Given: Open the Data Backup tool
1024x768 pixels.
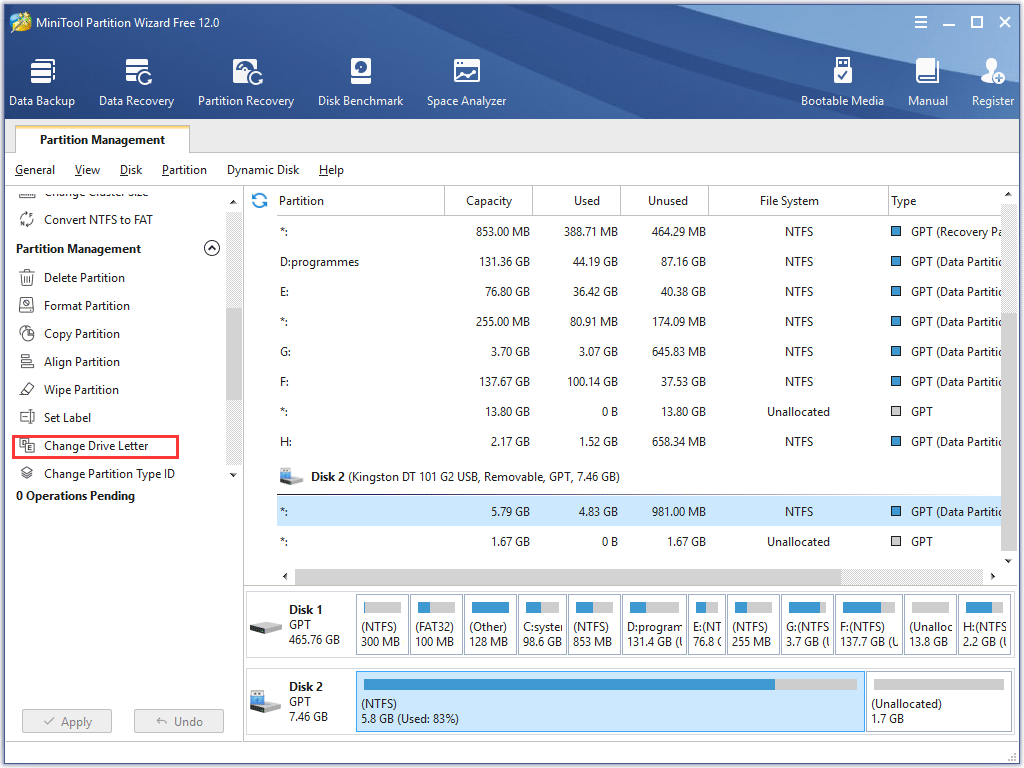Looking at the screenshot, I should click(x=42, y=82).
